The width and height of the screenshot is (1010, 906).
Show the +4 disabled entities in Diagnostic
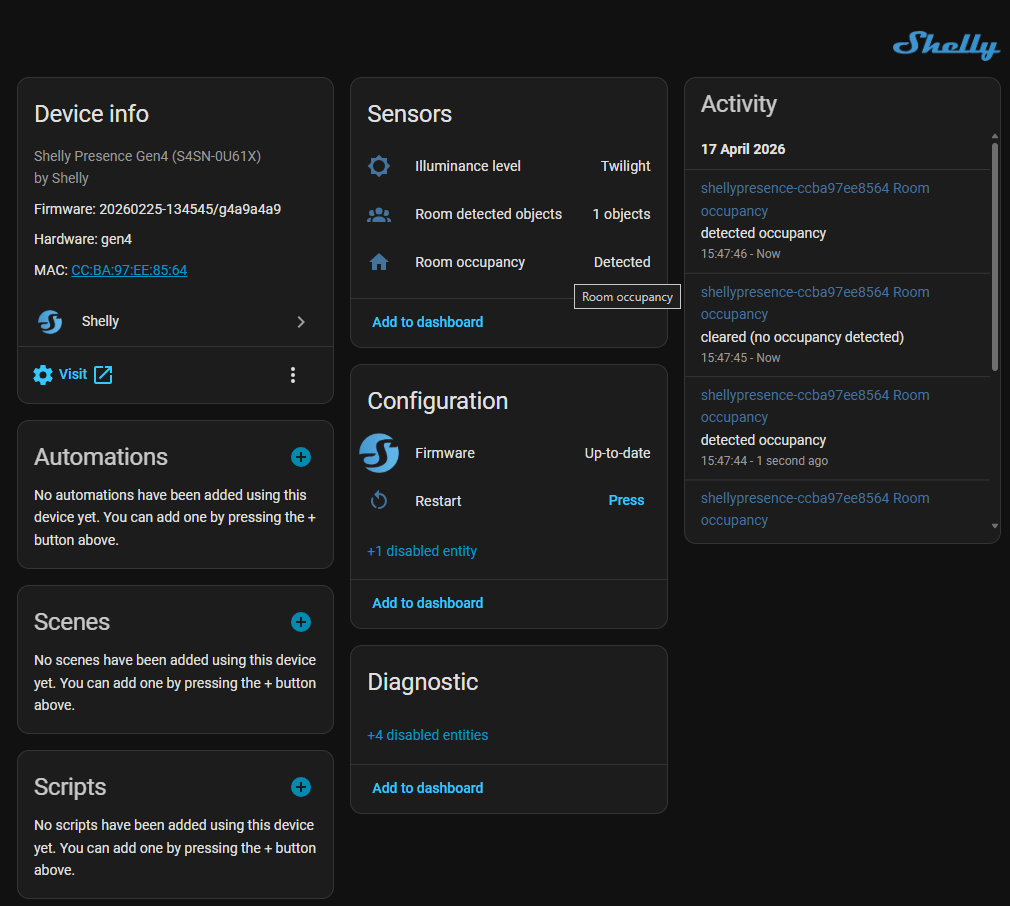[x=428, y=735]
